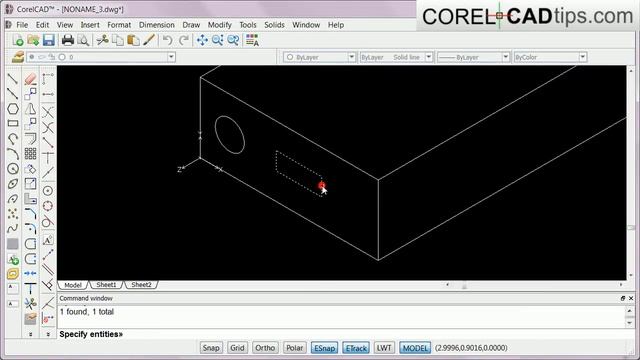Expand second left toolbar overflow chevron
This screenshot has width=640, height=360.
click(48, 334)
